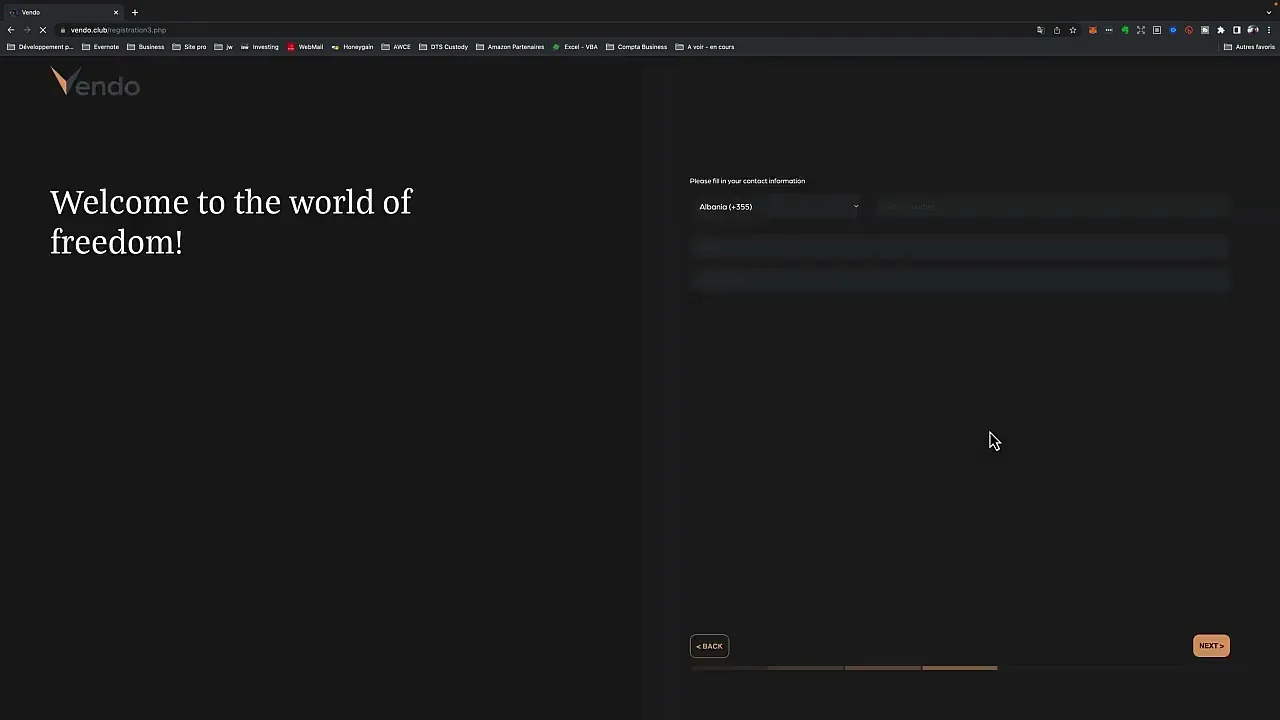
Task: Bookmark this page with the star
Action: click(x=1073, y=30)
